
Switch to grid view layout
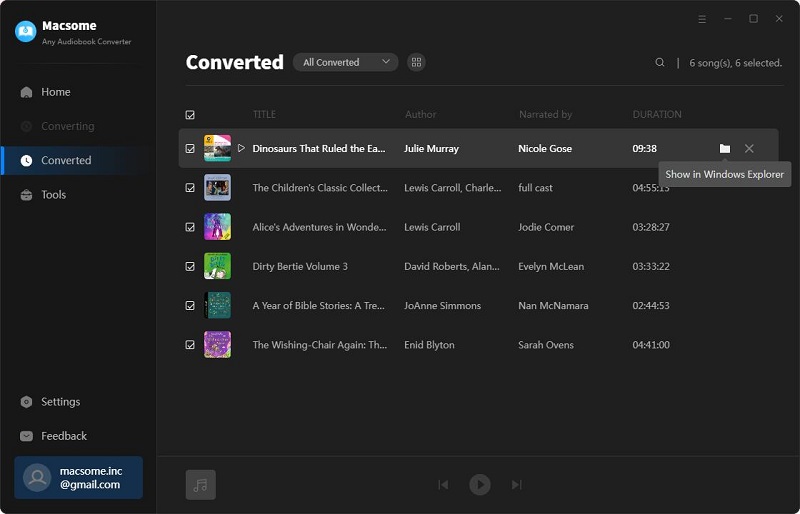coord(416,62)
